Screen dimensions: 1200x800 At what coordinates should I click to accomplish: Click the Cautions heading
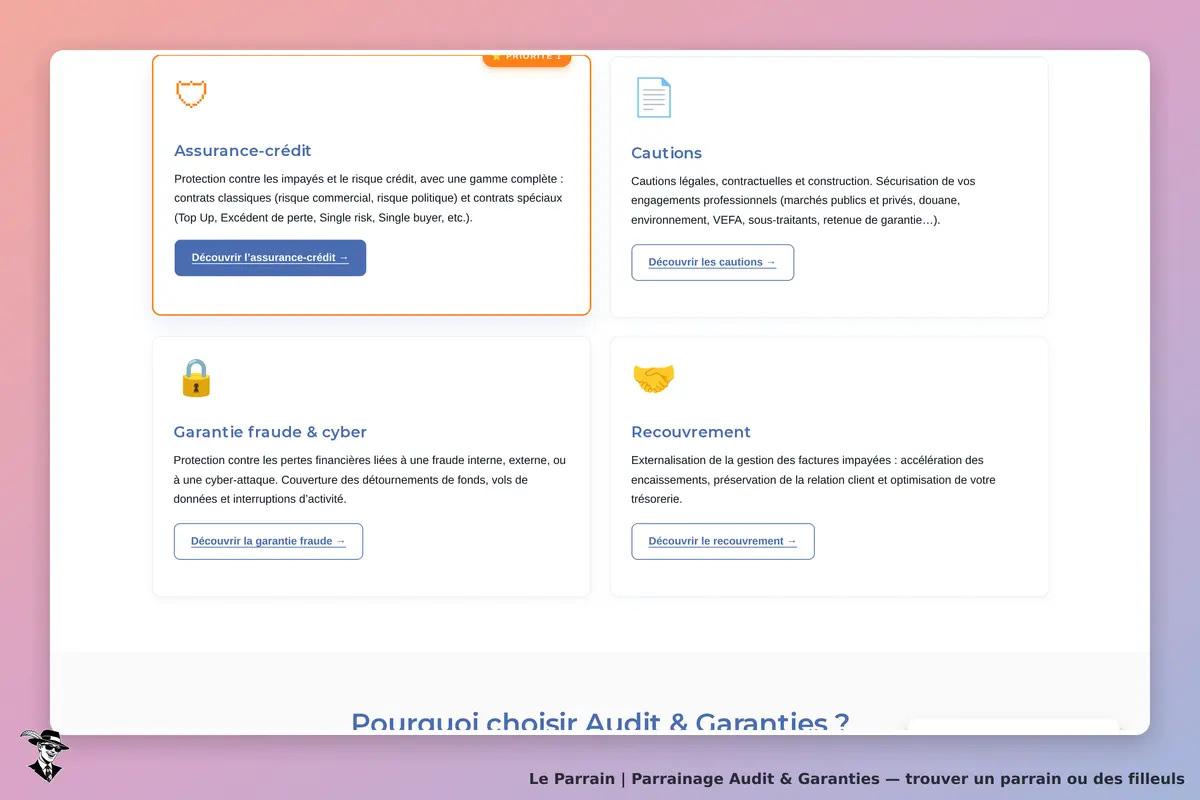667,153
